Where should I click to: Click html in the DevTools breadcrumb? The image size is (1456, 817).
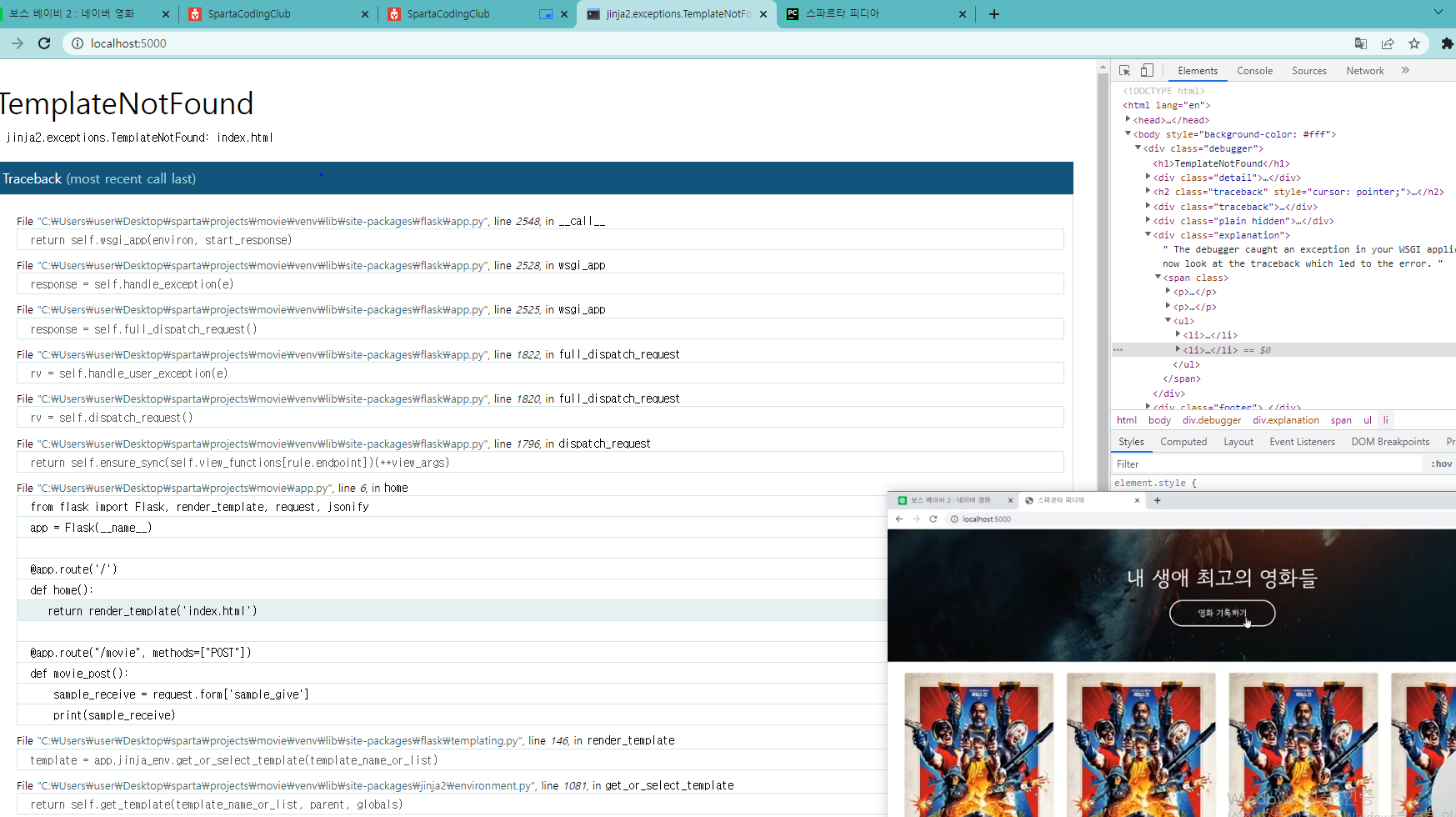1127,420
